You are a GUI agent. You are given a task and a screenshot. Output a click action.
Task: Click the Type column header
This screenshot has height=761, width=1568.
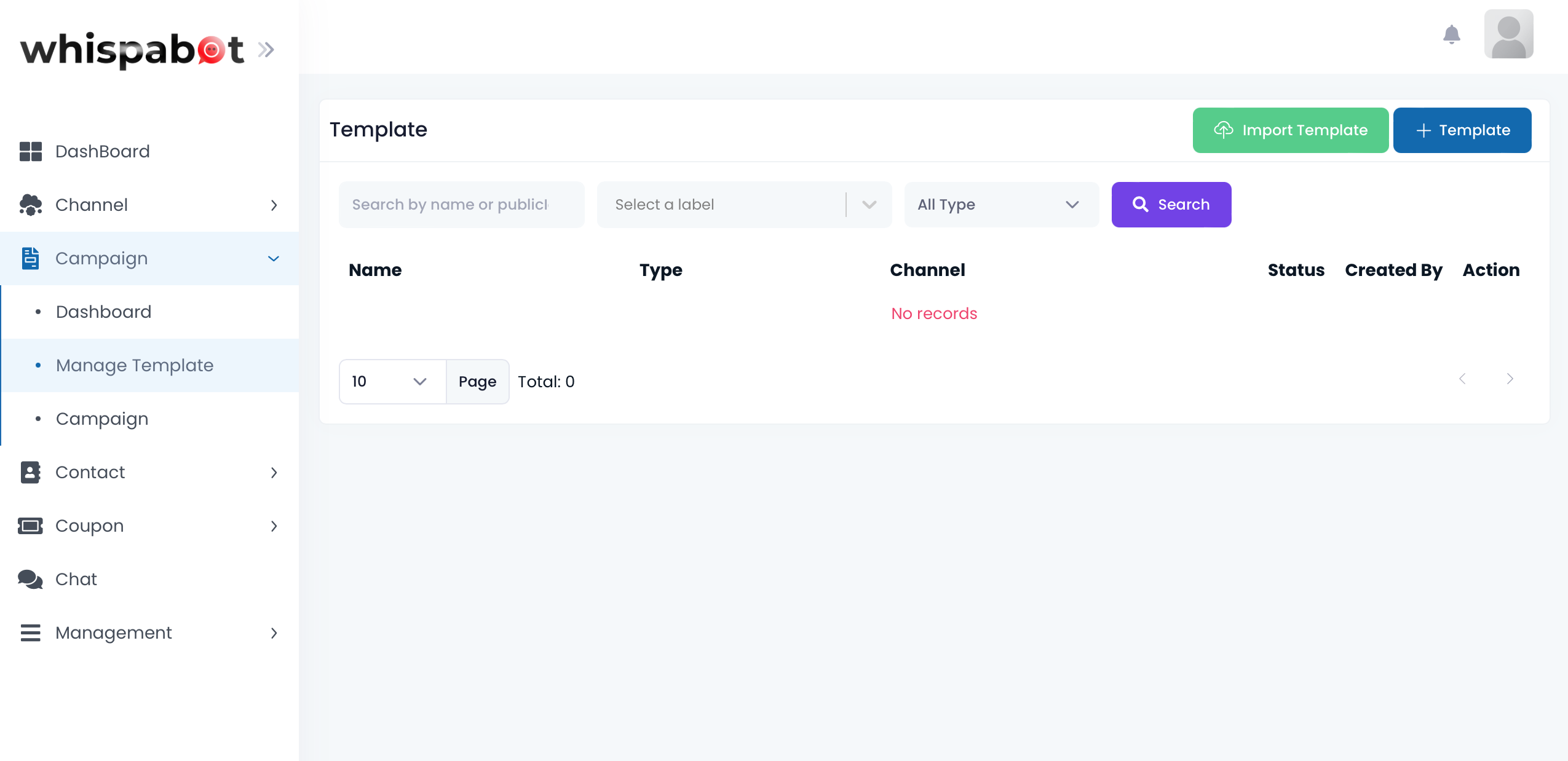pos(660,270)
